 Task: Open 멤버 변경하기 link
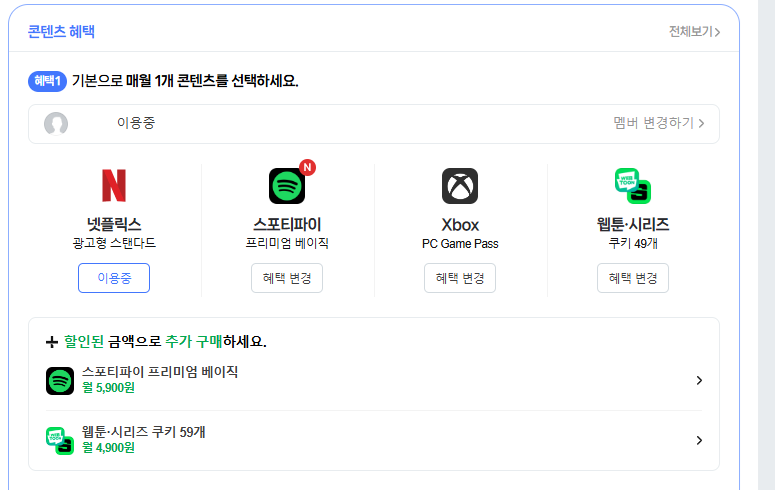tap(658, 123)
